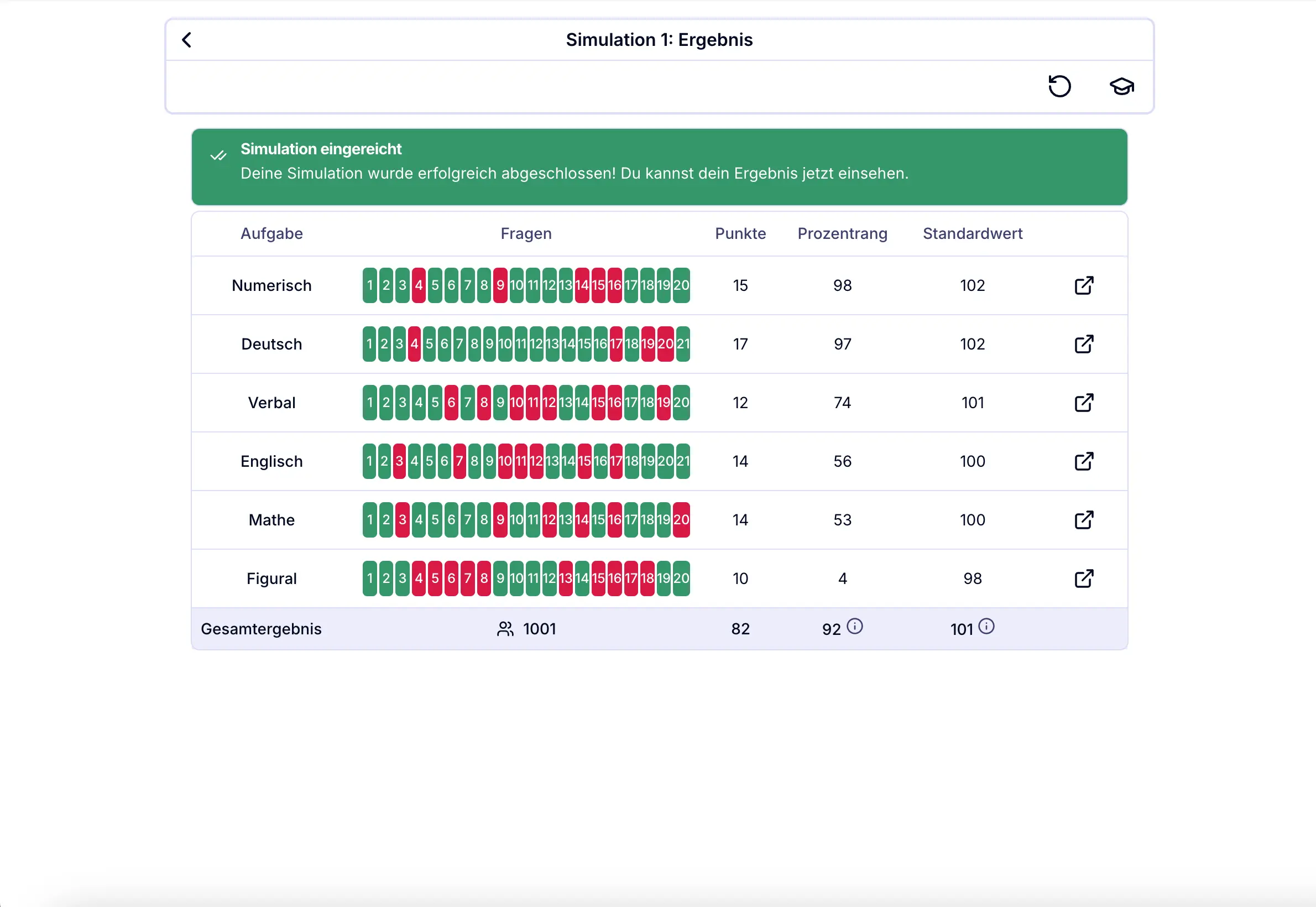Select red question 4 in Numerisch row

(419, 285)
